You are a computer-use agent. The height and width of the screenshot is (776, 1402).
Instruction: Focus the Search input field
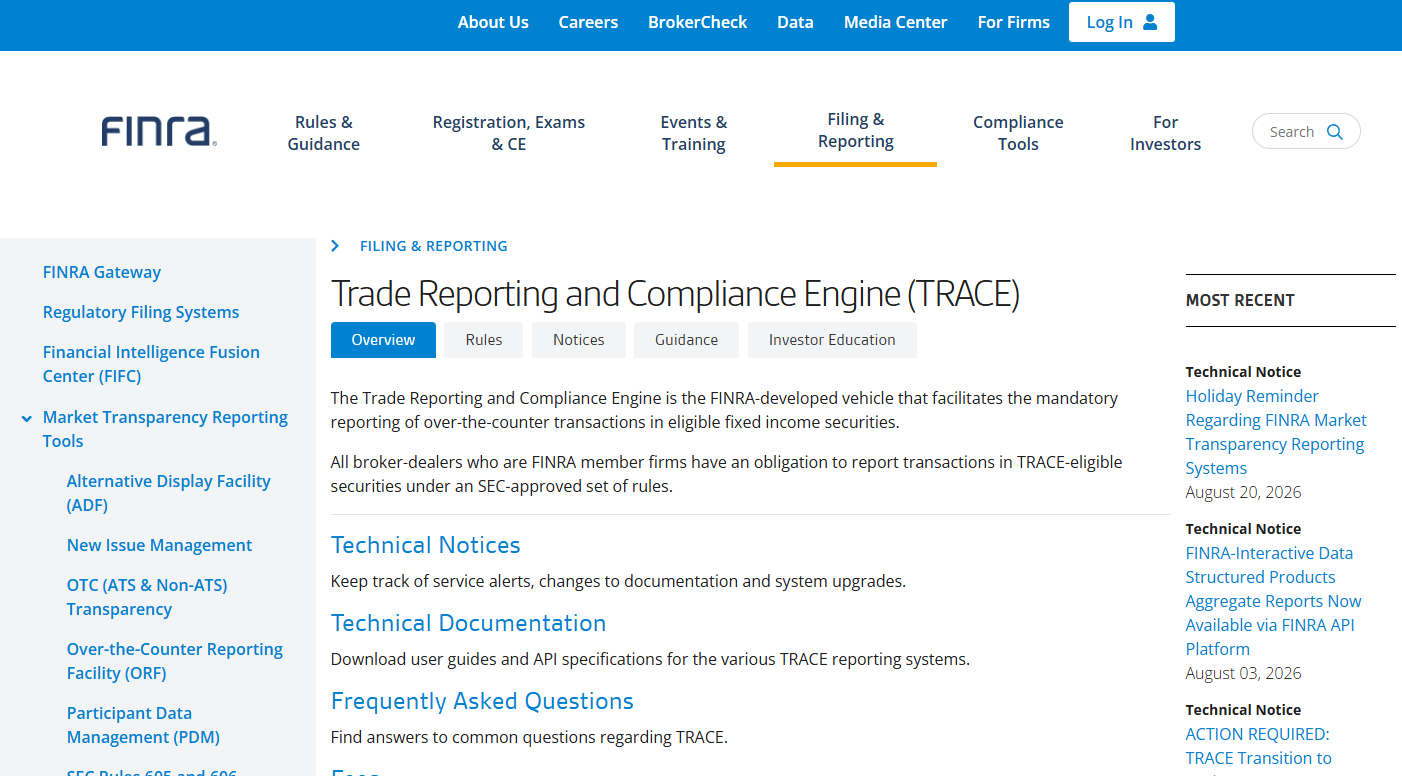click(1306, 132)
